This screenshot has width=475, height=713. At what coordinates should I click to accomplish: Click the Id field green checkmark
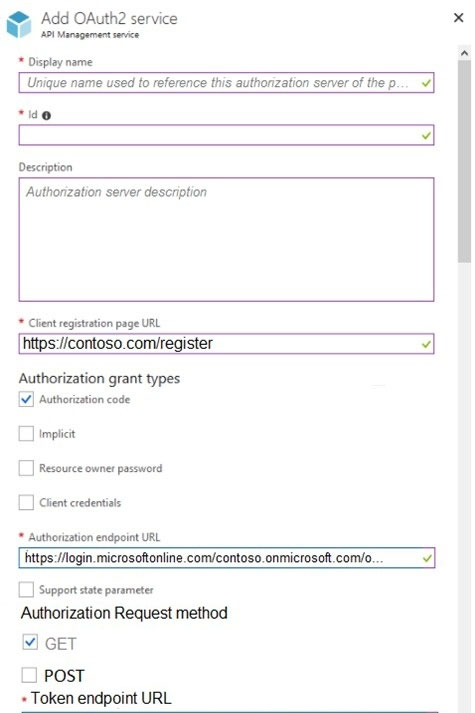[x=426, y=136]
